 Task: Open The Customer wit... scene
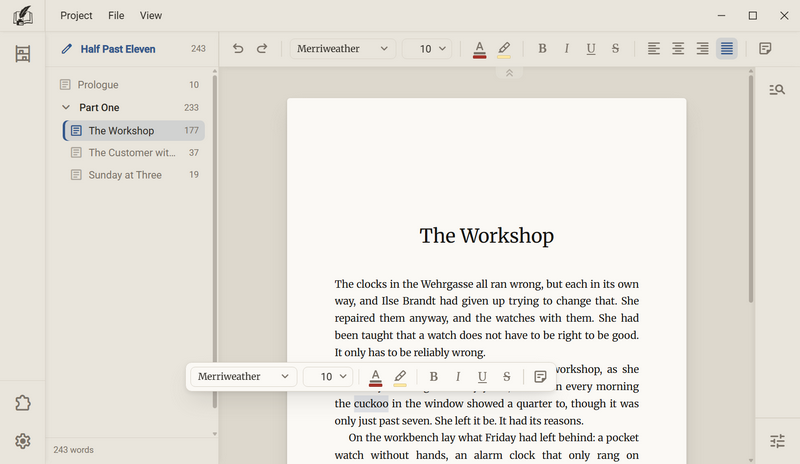134,153
